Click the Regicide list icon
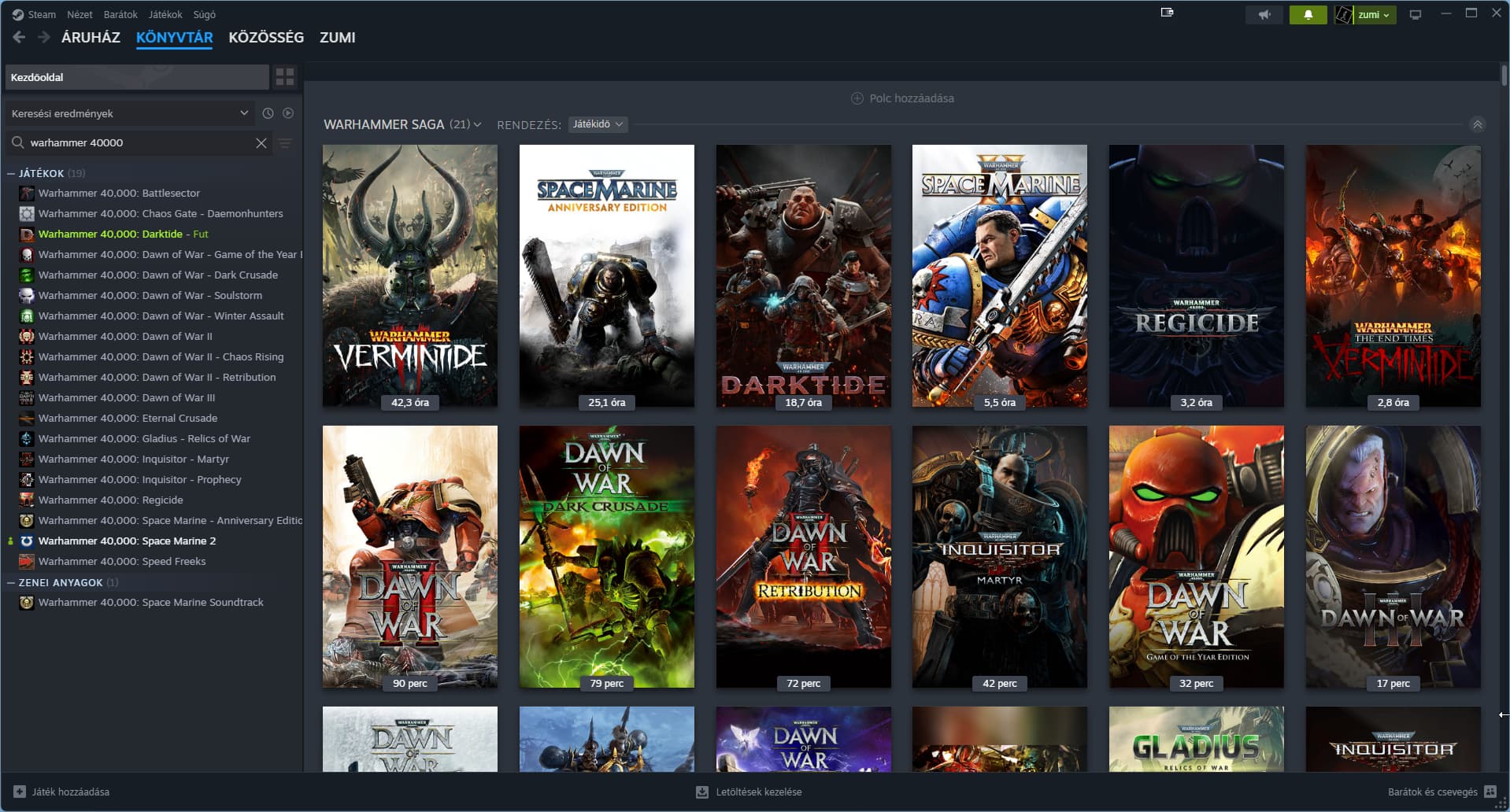The height and width of the screenshot is (812, 1510). pos(27,500)
